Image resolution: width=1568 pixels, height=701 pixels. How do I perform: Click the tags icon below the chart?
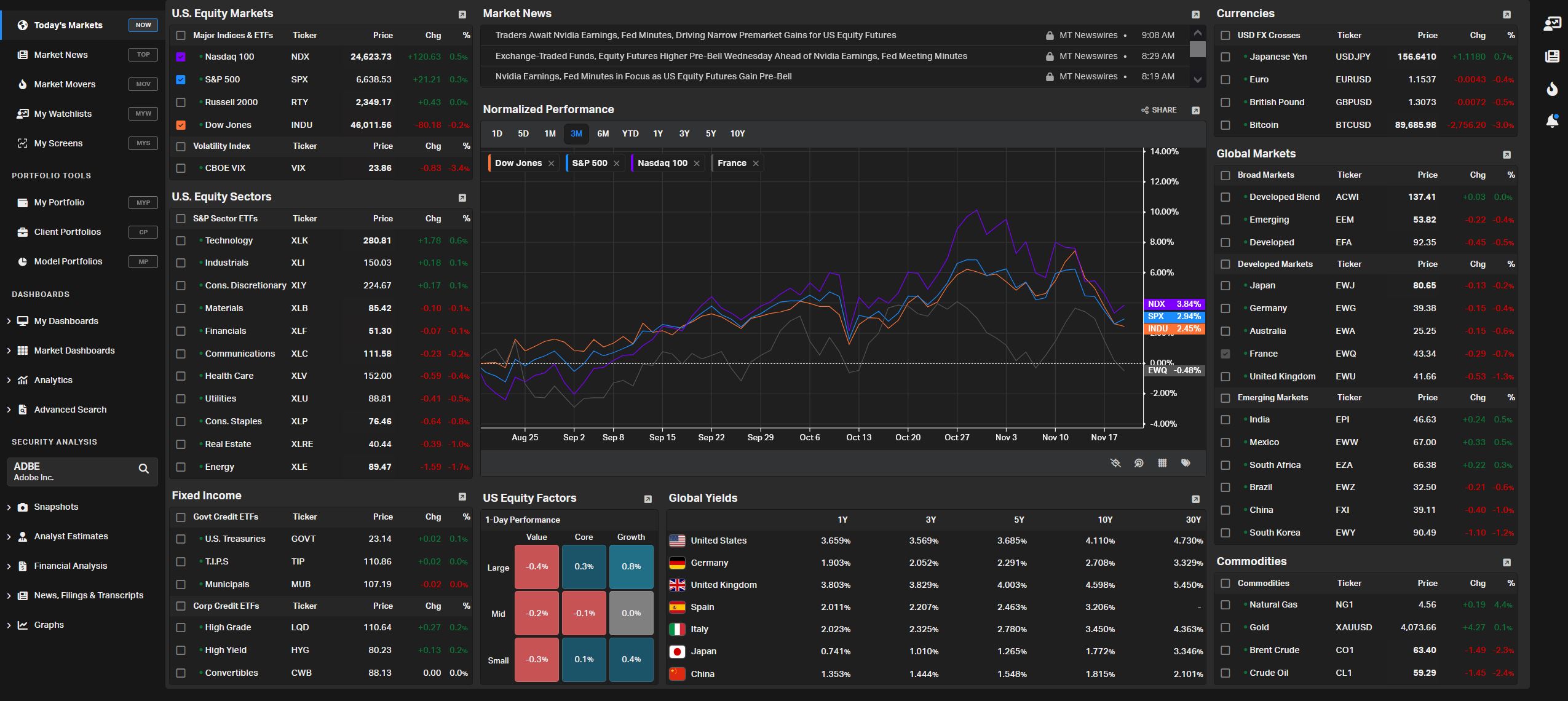[1186, 463]
